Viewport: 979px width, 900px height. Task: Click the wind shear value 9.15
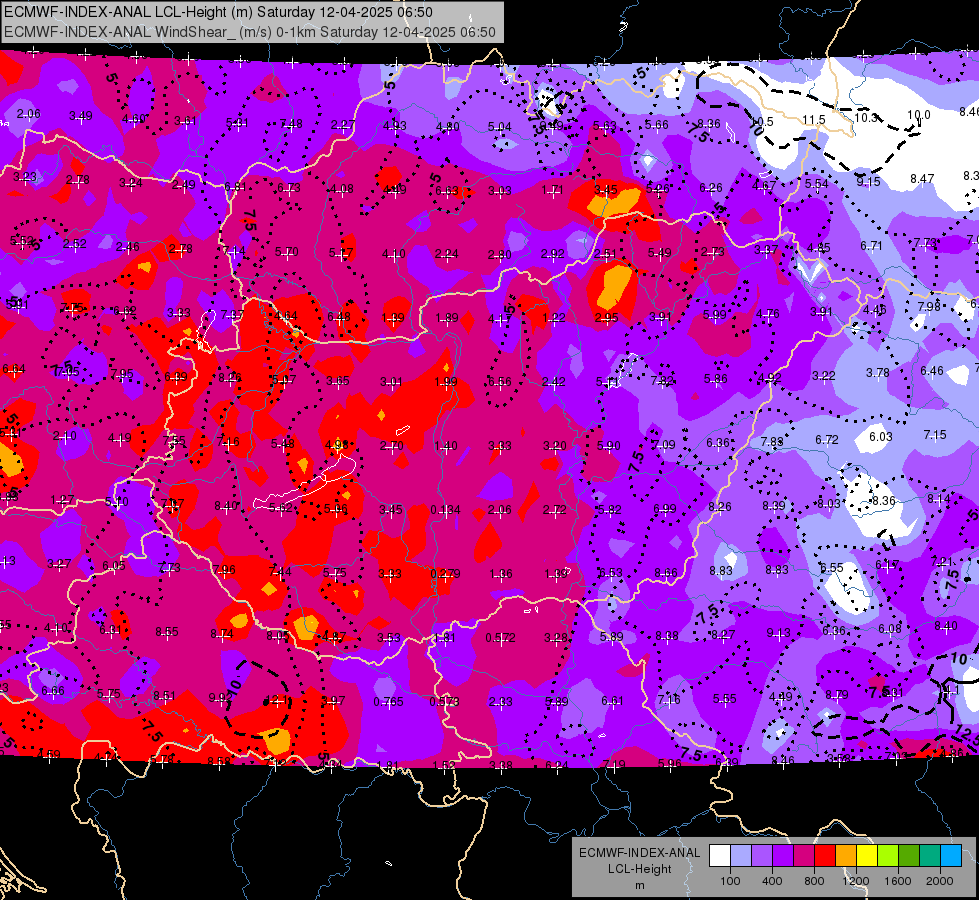pyautogui.click(x=868, y=181)
